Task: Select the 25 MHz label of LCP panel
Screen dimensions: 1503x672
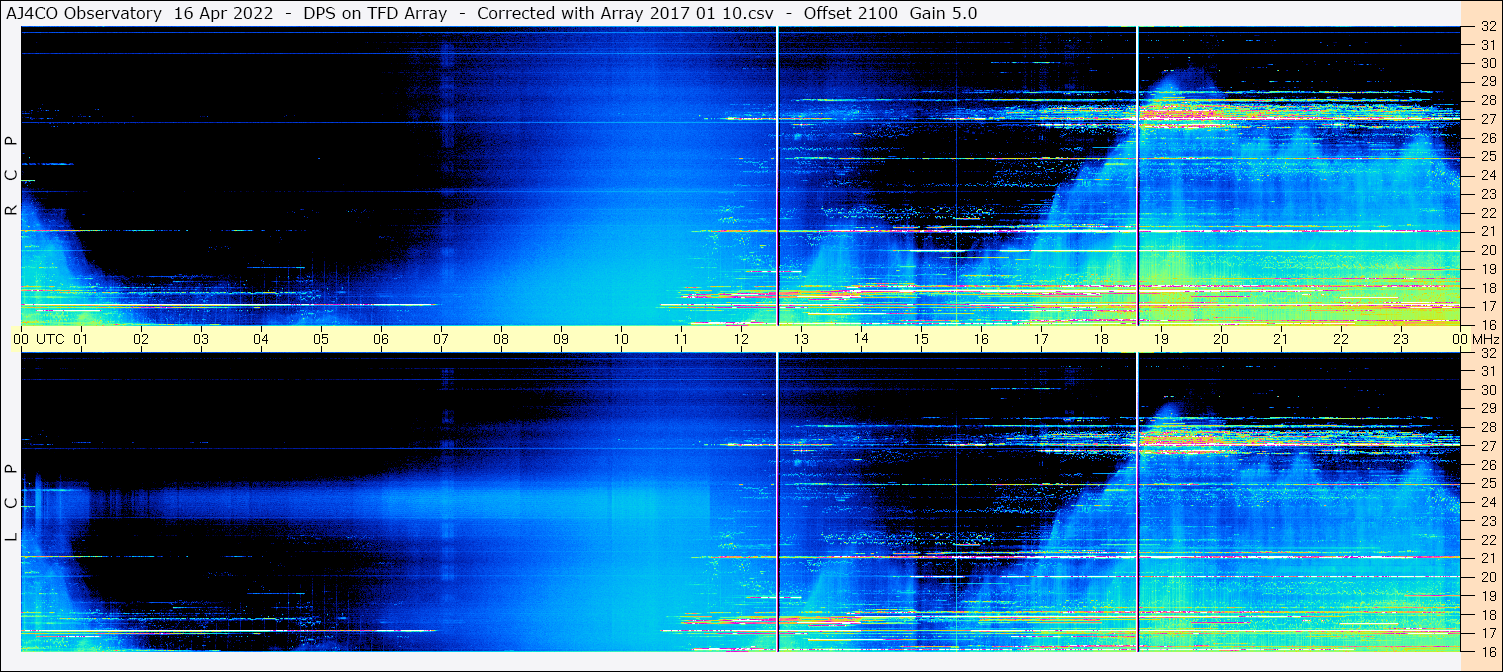Action: pos(1488,484)
